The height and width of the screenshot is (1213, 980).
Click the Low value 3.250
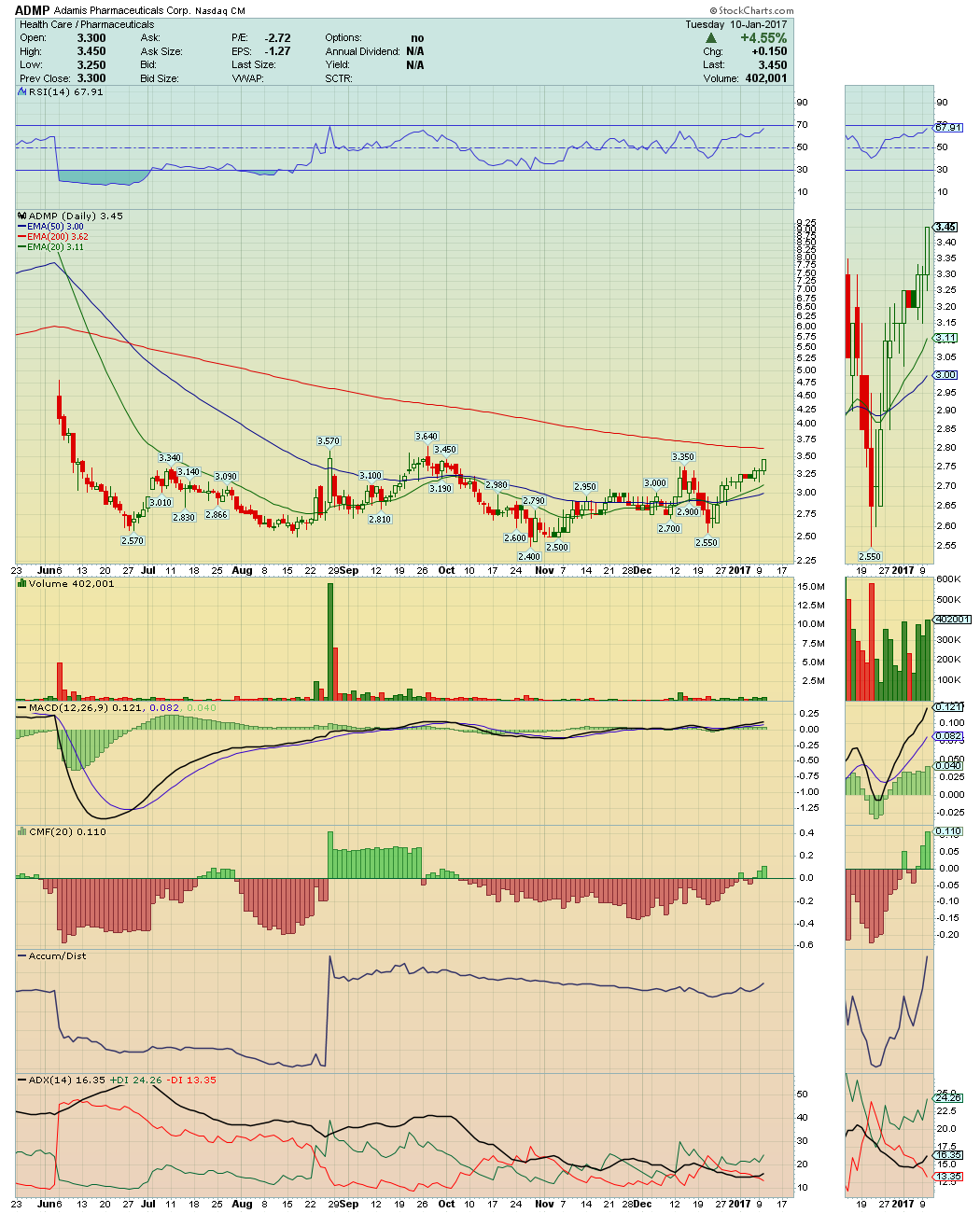91,65
